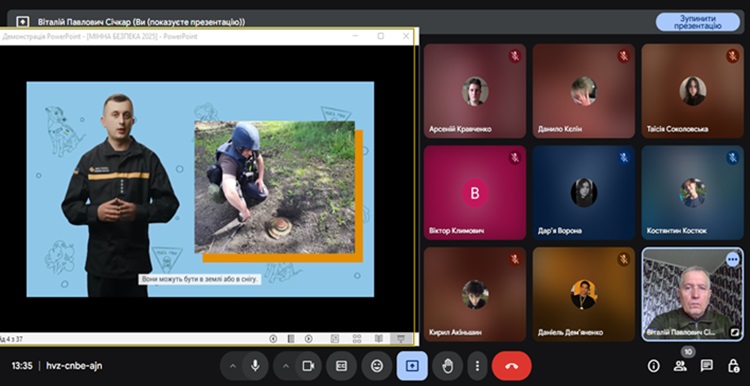Click muted mic icon on Таїсія Соколовська tile
Image resolution: width=750 pixels, height=386 pixels.
pos(733,56)
